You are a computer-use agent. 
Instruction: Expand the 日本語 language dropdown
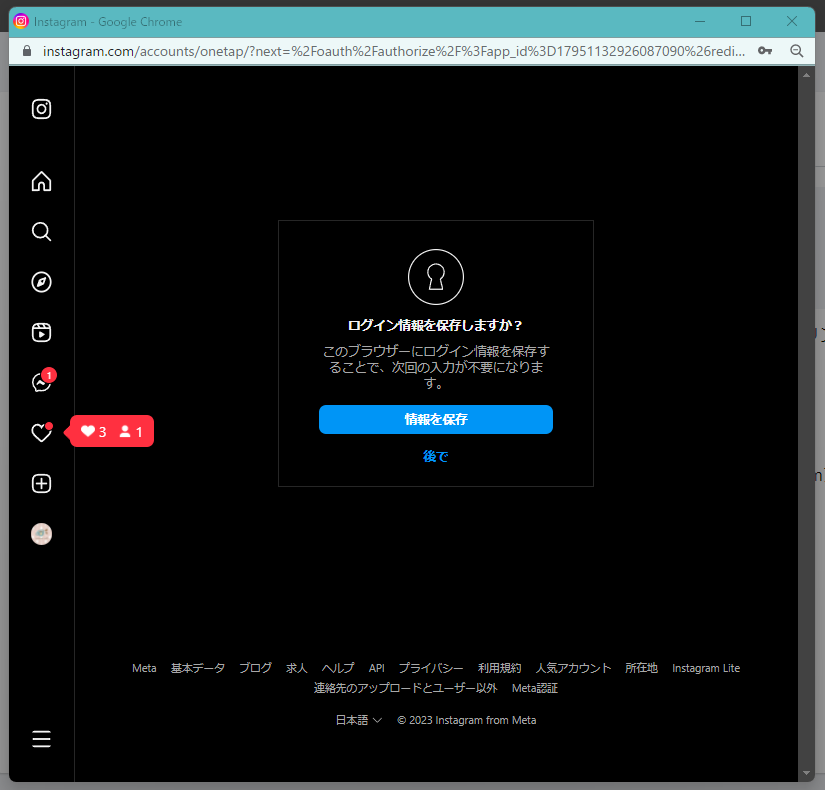click(358, 720)
